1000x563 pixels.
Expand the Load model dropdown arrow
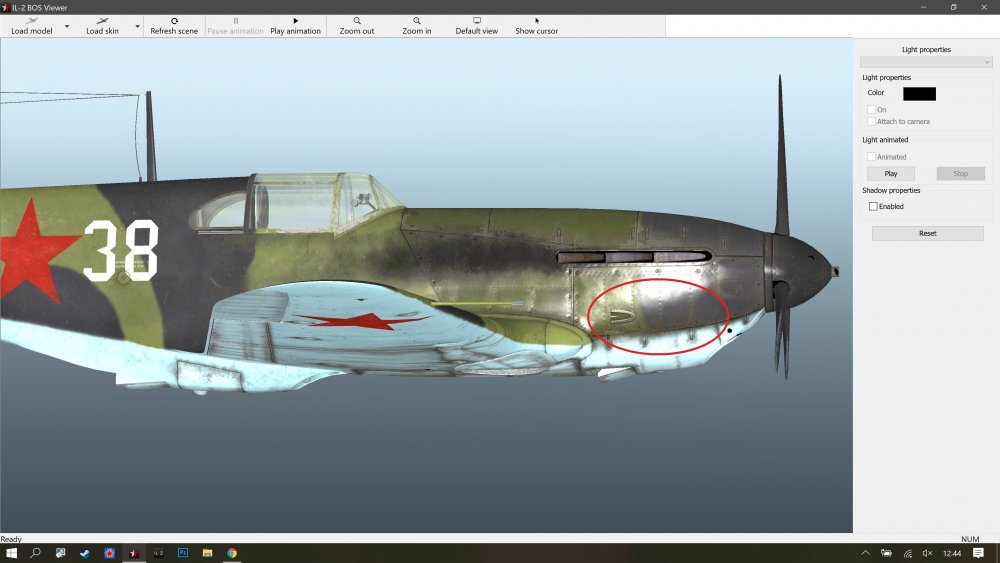point(67,26)
